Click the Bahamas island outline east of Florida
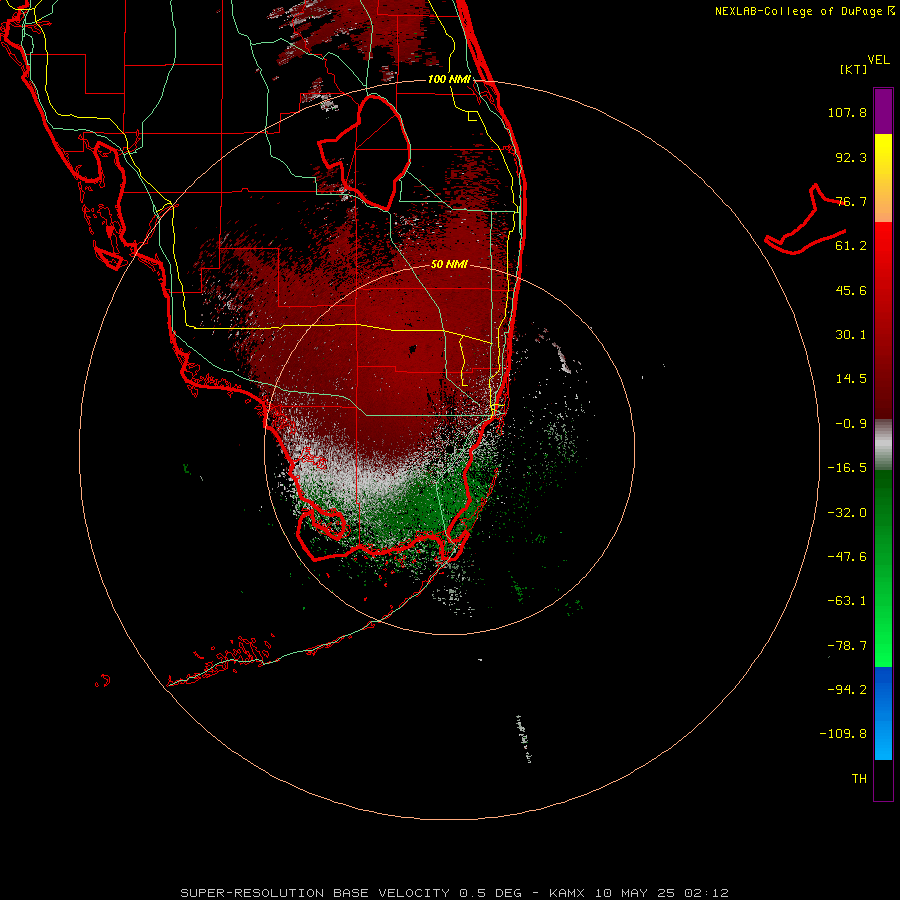900x900 pixels. (x=805, y=220)
